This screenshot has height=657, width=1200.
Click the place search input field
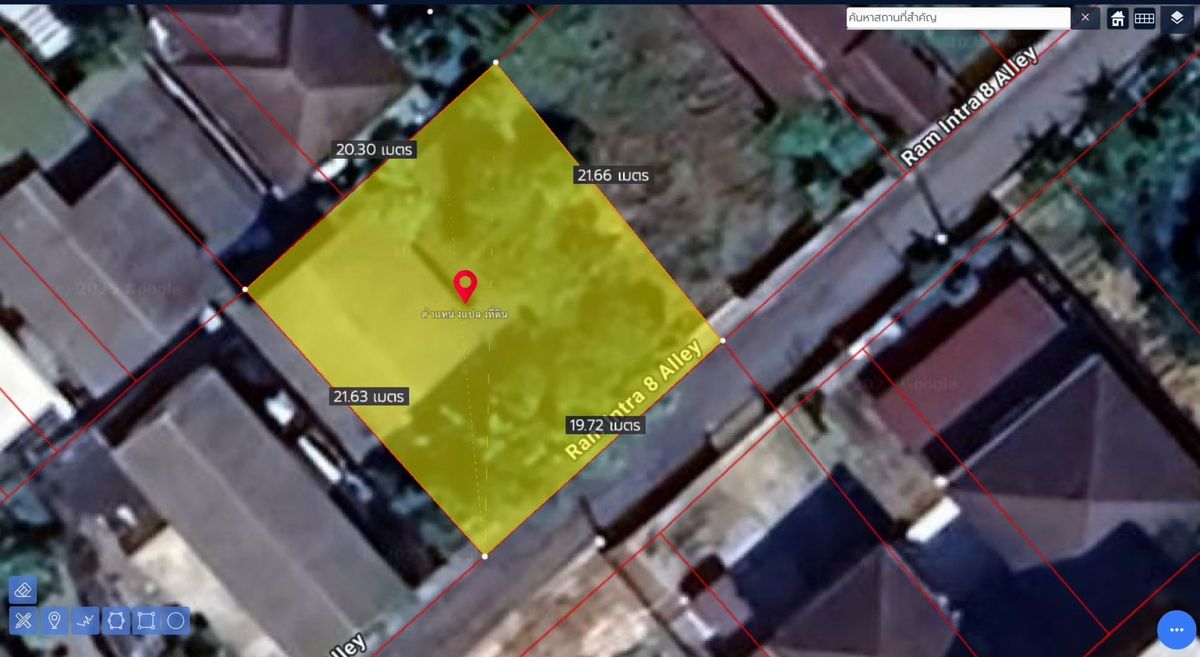[957, 18]
